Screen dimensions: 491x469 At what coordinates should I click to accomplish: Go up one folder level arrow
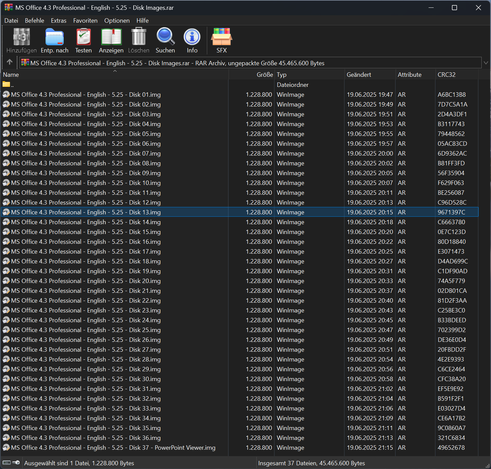9,62
